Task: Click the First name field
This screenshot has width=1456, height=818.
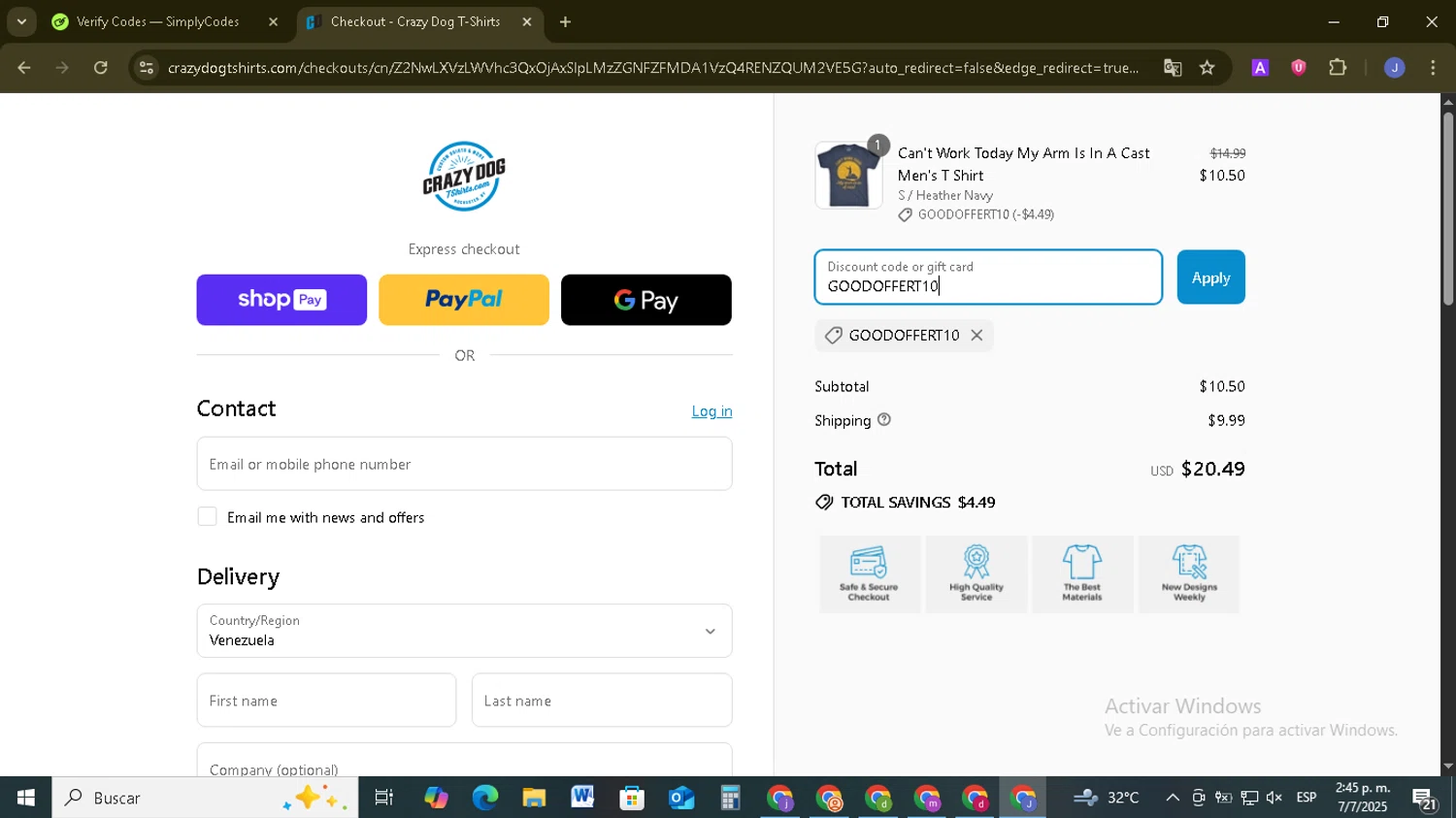Action: [x=326, y=701]
